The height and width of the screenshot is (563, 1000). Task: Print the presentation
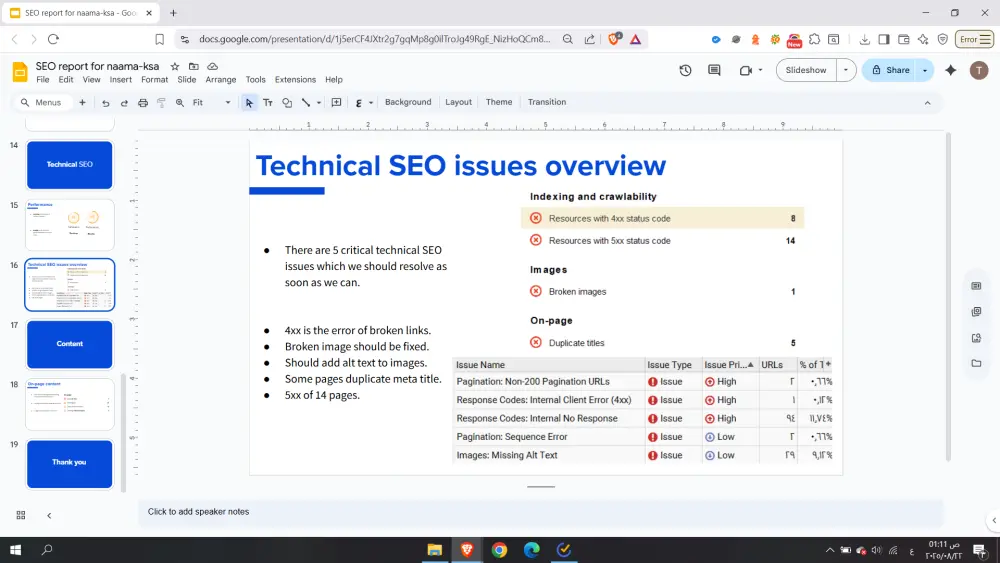(143, 103)
